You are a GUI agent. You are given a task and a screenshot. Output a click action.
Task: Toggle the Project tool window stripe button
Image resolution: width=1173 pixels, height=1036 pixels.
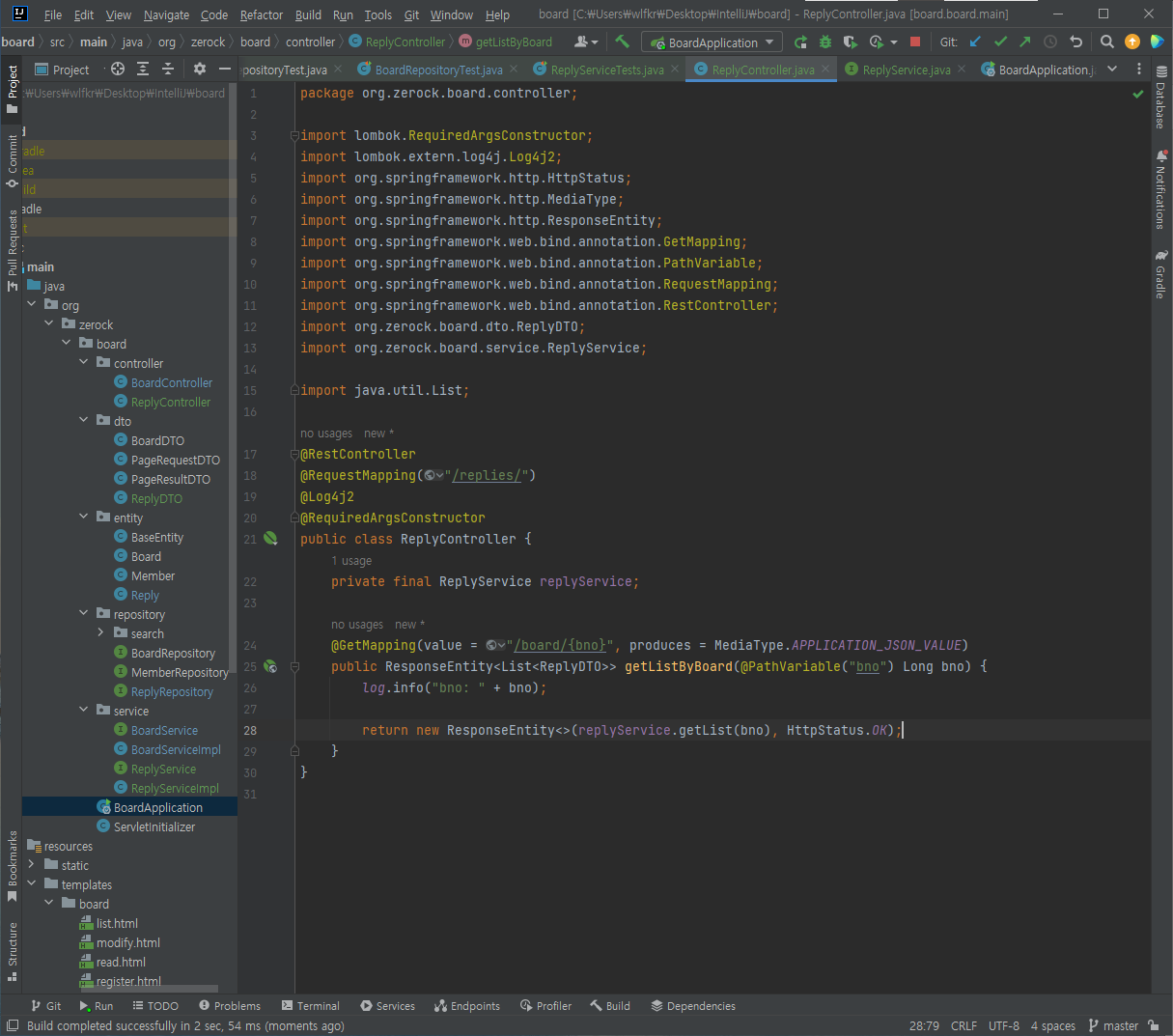(13, 88)
